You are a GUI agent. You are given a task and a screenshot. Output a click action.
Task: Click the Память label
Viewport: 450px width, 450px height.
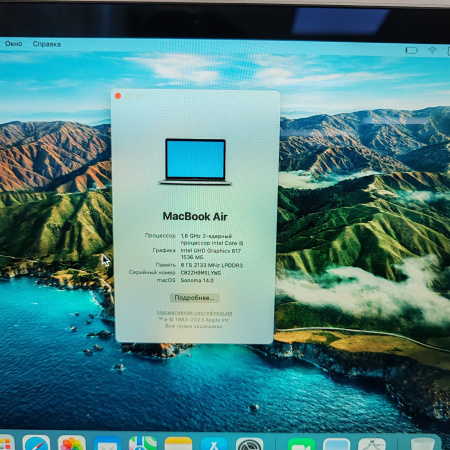pyautogui.click(x=165, y=265)
